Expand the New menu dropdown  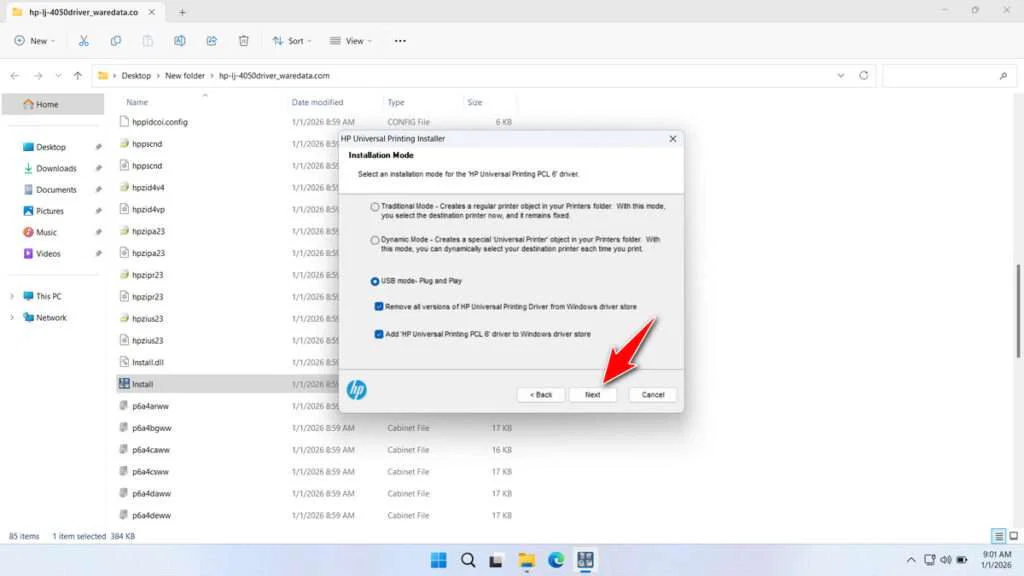click(x=35, y=40)
